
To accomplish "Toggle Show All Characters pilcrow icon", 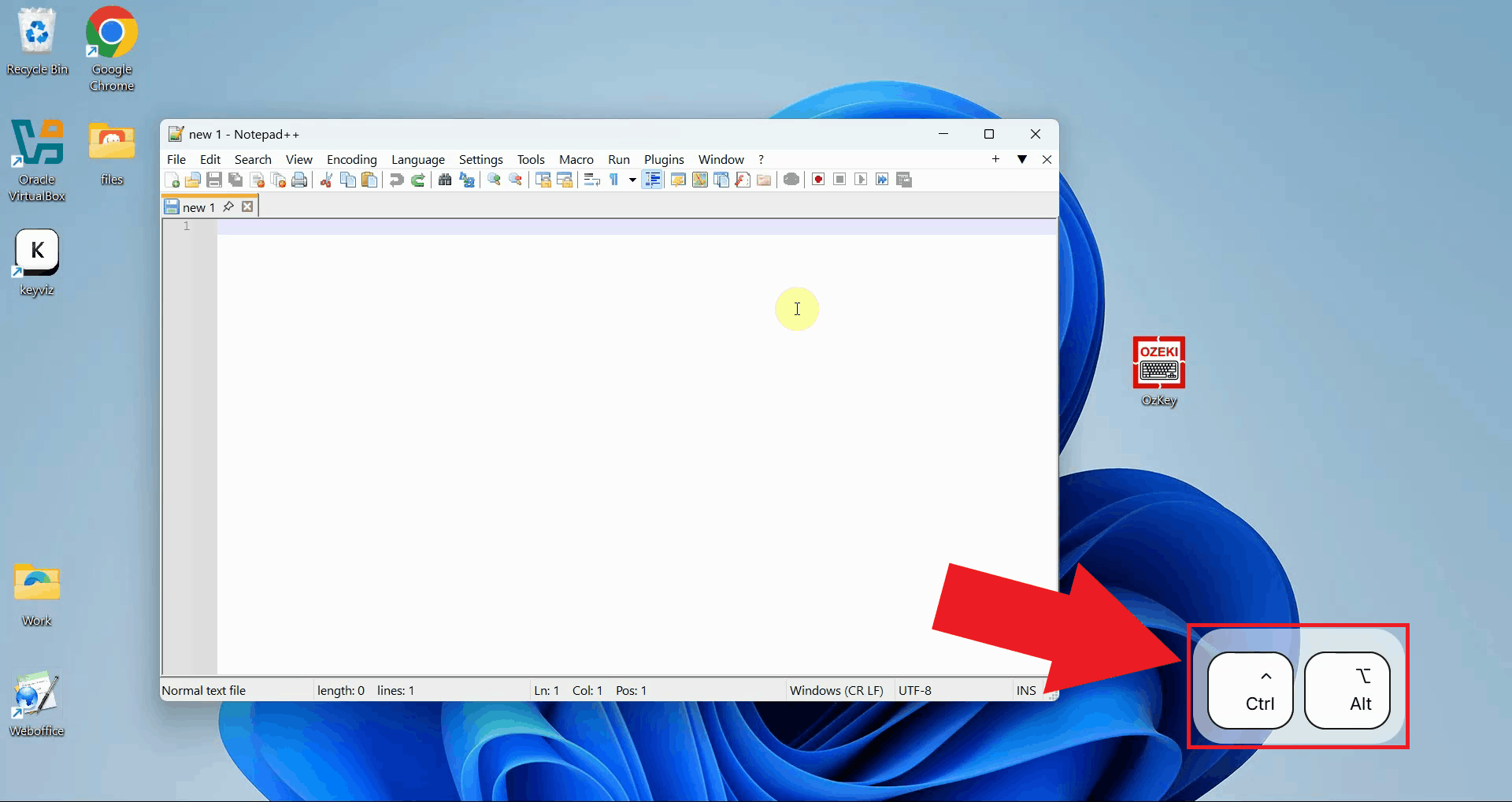I will [614, 180].
